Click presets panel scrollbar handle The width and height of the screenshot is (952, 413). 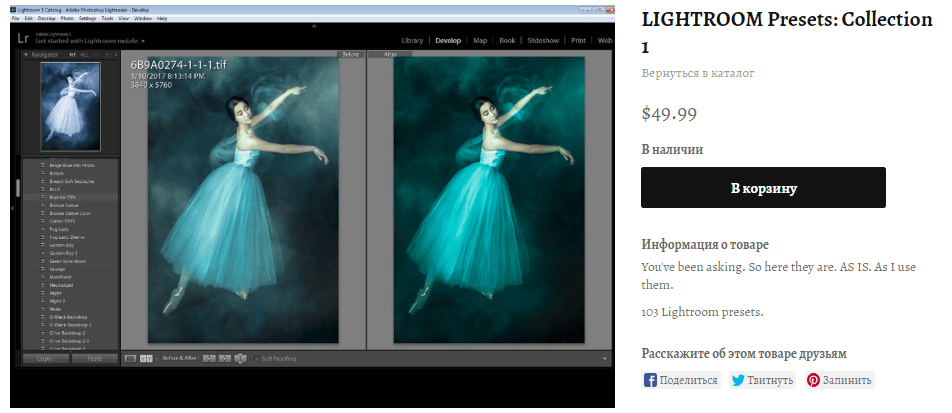click(x=18, y=188)
